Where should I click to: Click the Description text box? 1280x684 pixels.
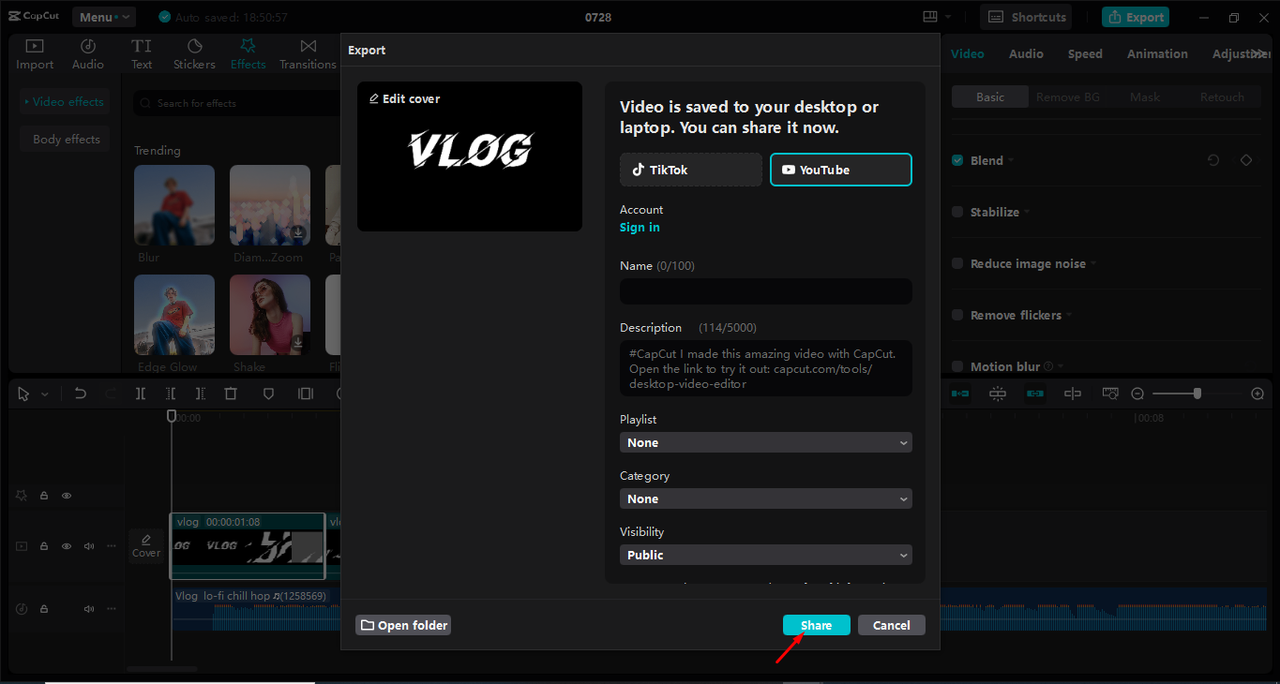(766, 368)
